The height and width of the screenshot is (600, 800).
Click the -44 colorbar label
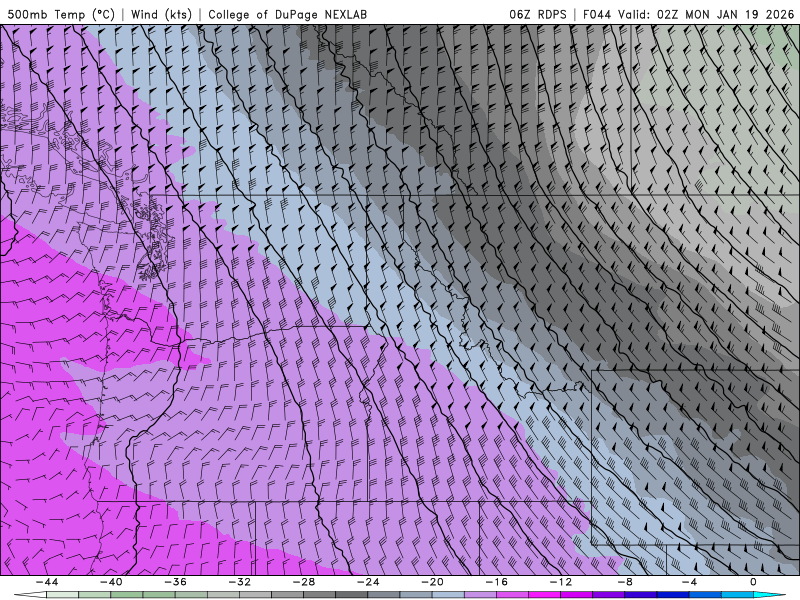(x=47, y=582)
